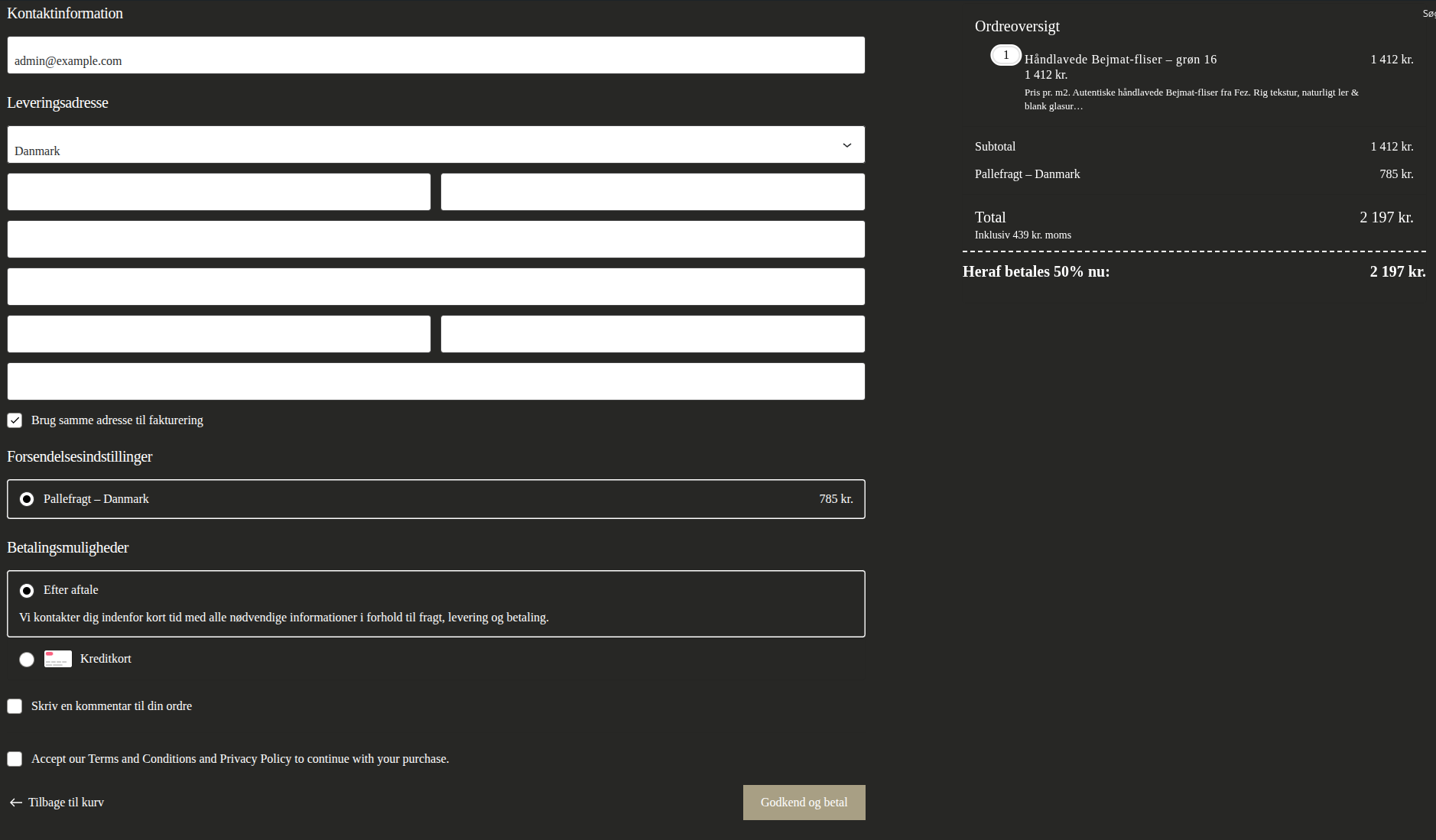Viewport: 1436px width, 840px height.
Task: Click the first empty field under the Danmark dropdown
Action: pyautogui.click(x=219, y=192)
